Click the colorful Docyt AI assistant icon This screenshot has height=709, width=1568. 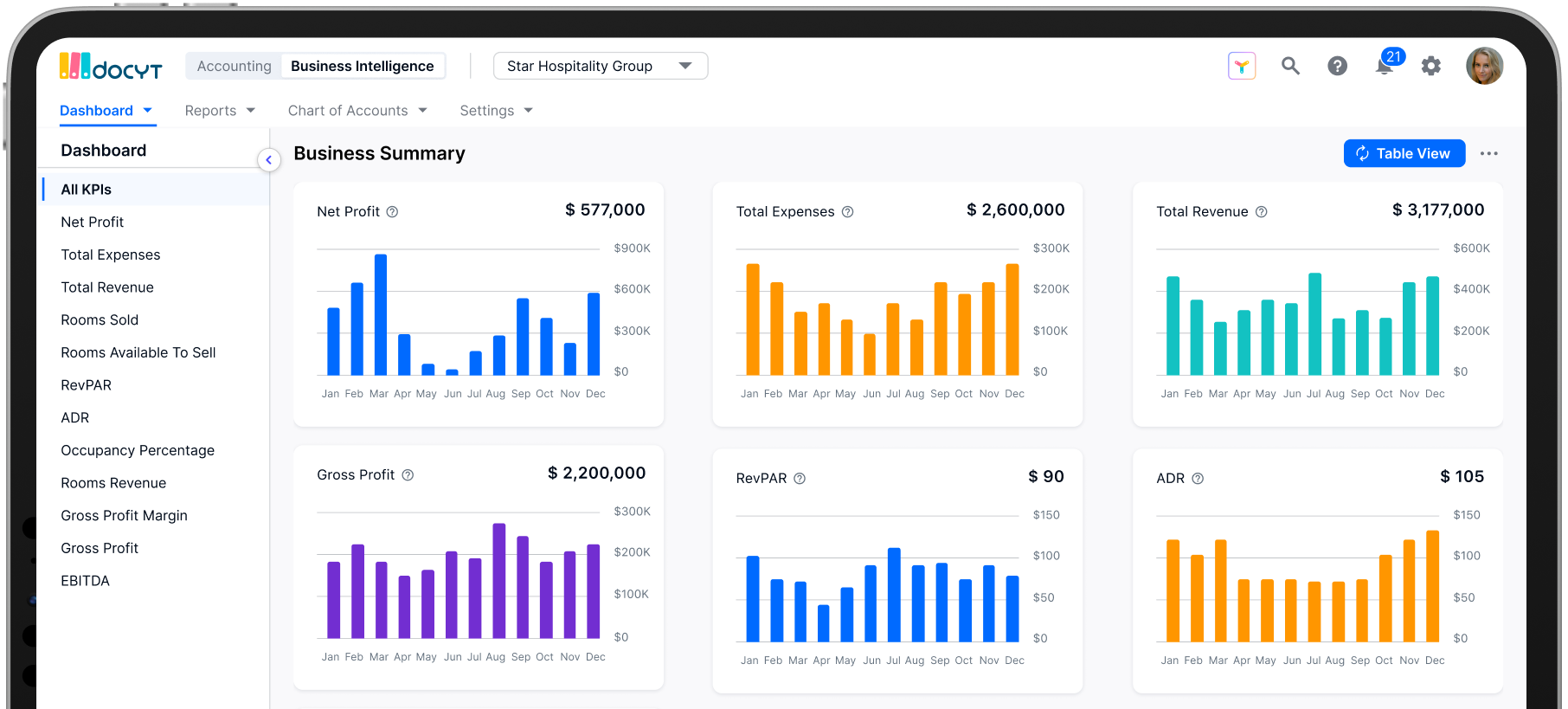pos(1242,66)
